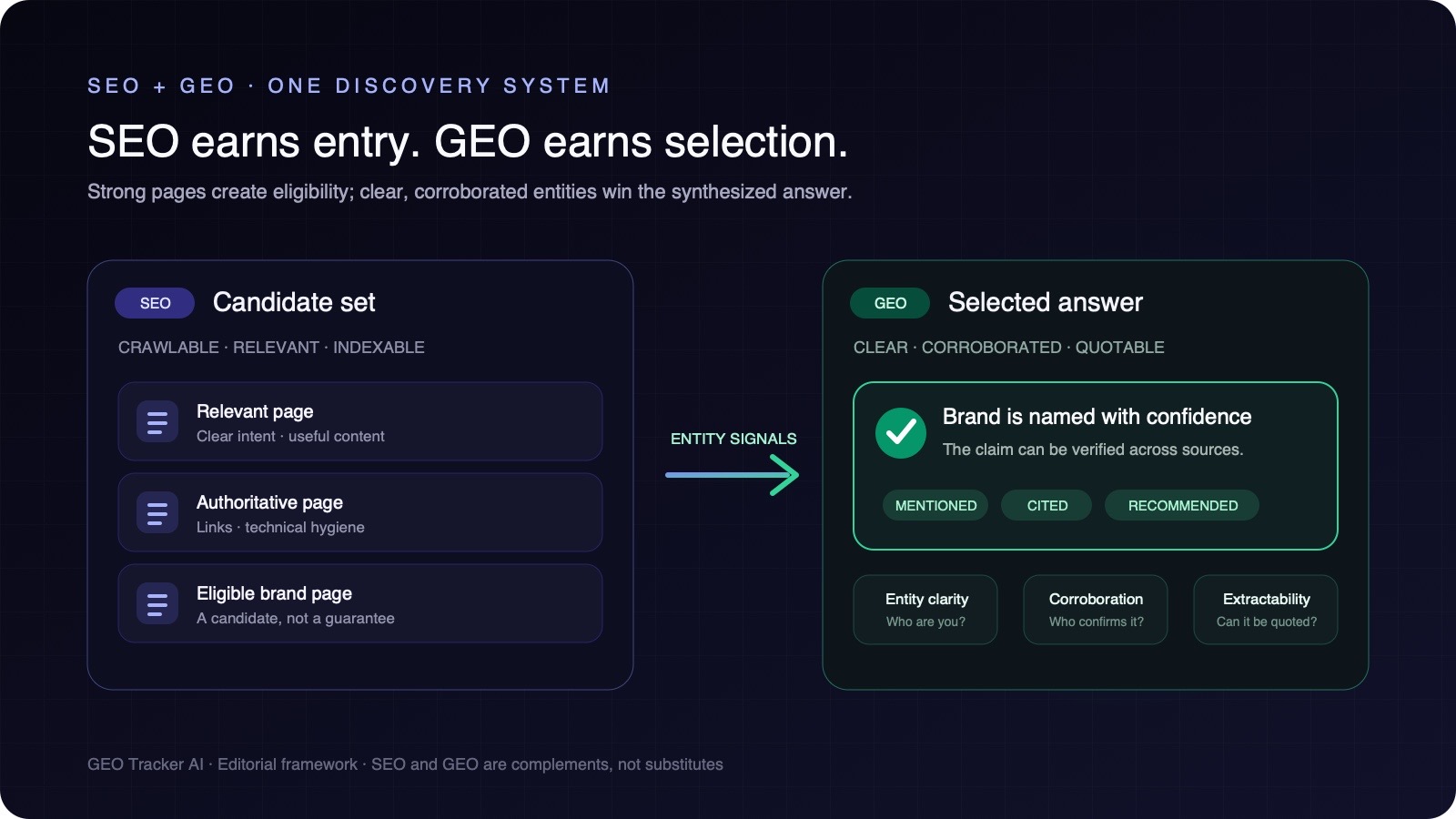Click 'Brand is named with confidence' text
The width and height of the screenshot is (1456, 819).
pyautogui.click(x=1097, y=417)
